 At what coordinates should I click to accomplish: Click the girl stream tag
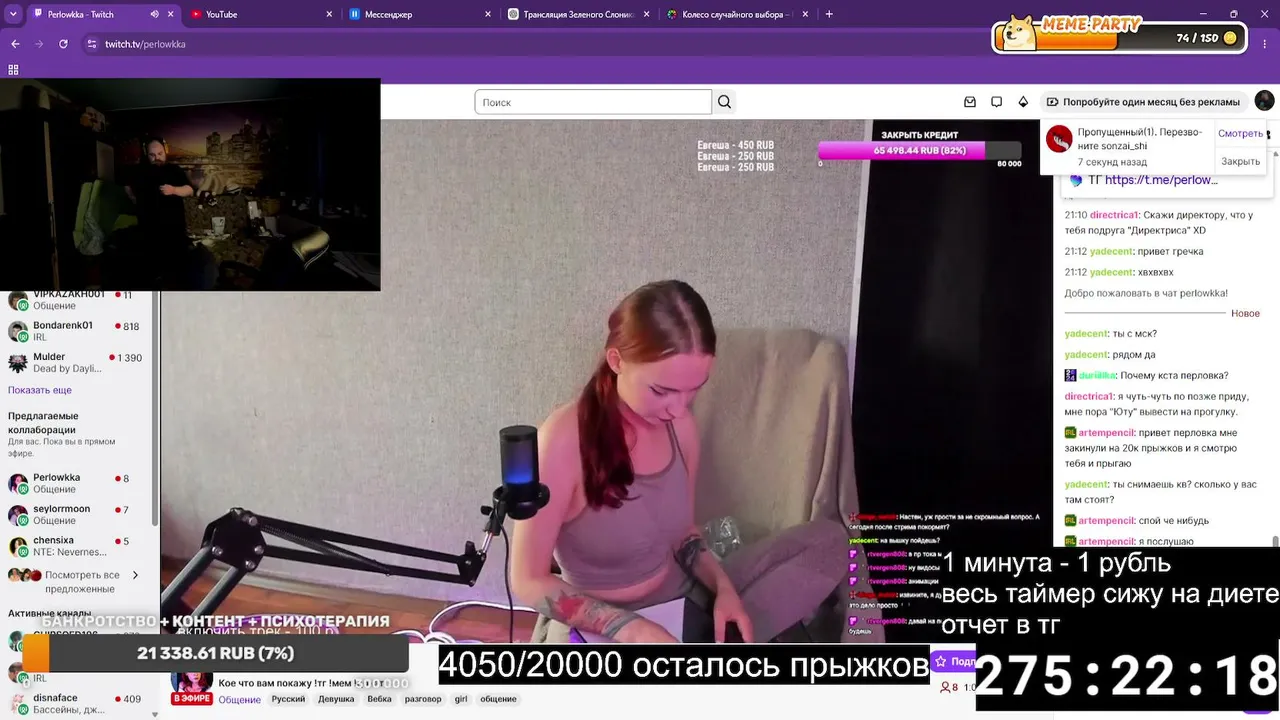461,699
